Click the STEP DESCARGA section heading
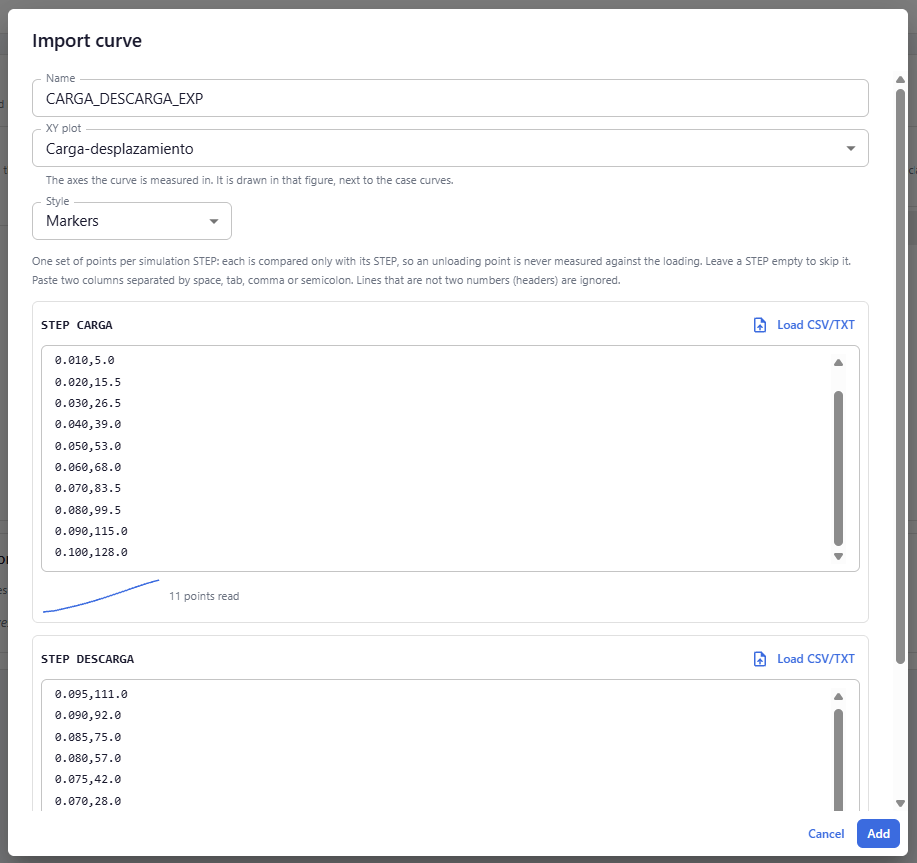917x863 pixels. pyautogui.click(x=87, y=659)
